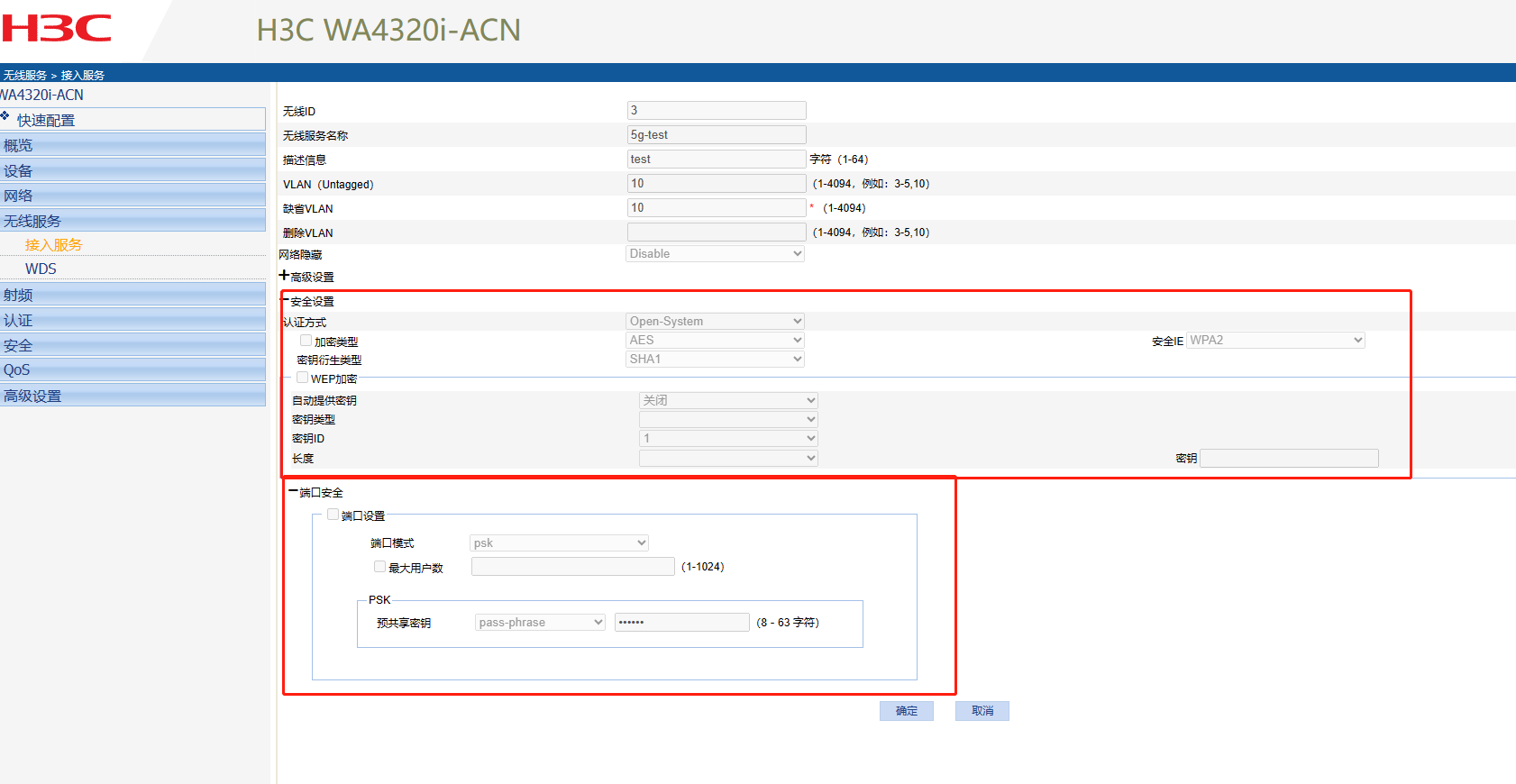Toggle the WEP加密 checkbox
The height and width of the screenshot is (784, 1516).
pos(303,378)
